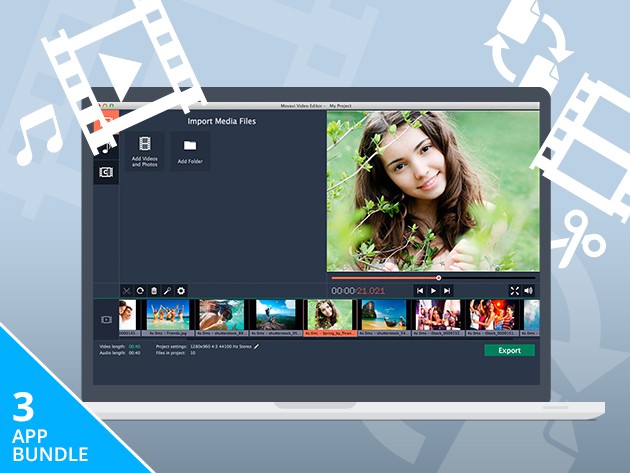Click the Add Folder button
This screenshot has height=473, width=630.
click(x=190, y=152)
